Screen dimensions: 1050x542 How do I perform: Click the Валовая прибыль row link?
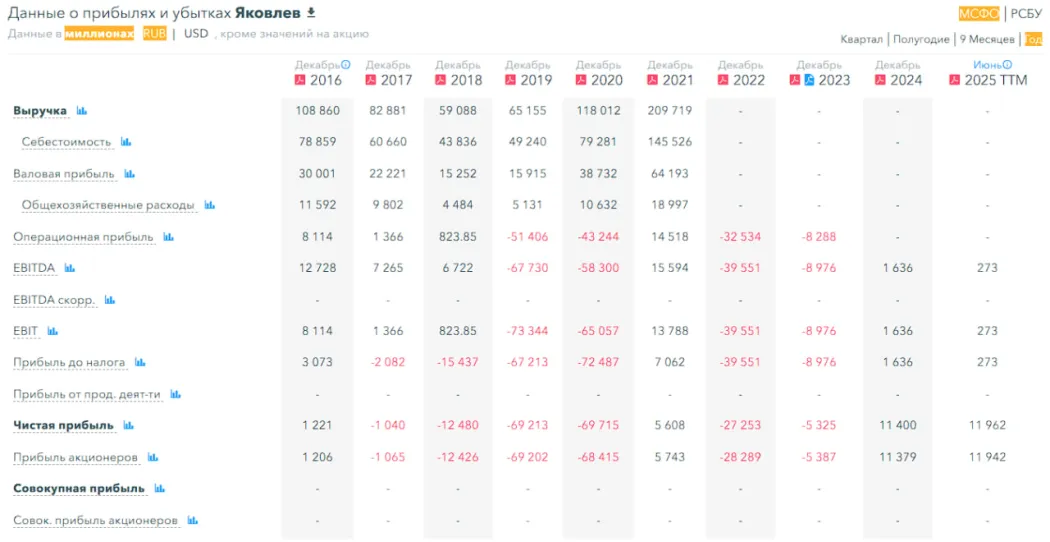(x=63, y=174)
